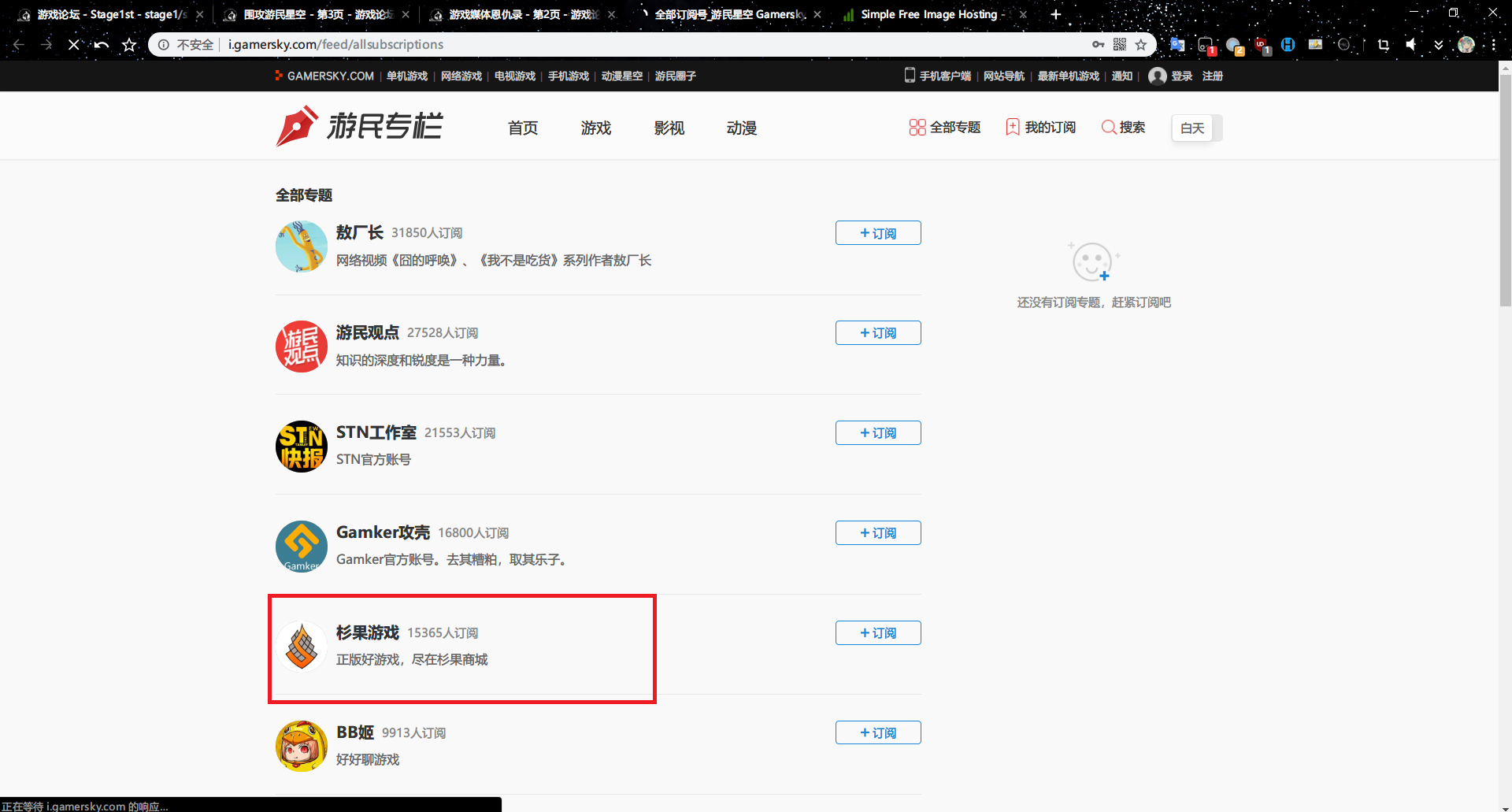Subscribe to 杉果游戏
The height and width of the screenshot is (812, 1512).
coord(878,633)
